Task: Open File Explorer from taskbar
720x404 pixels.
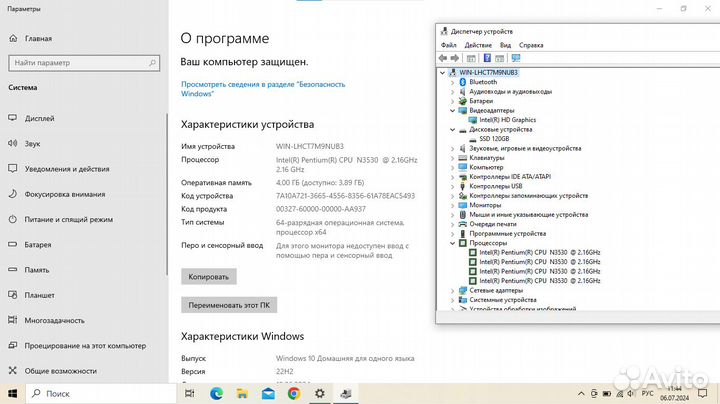Action: [x=242, y=393]
